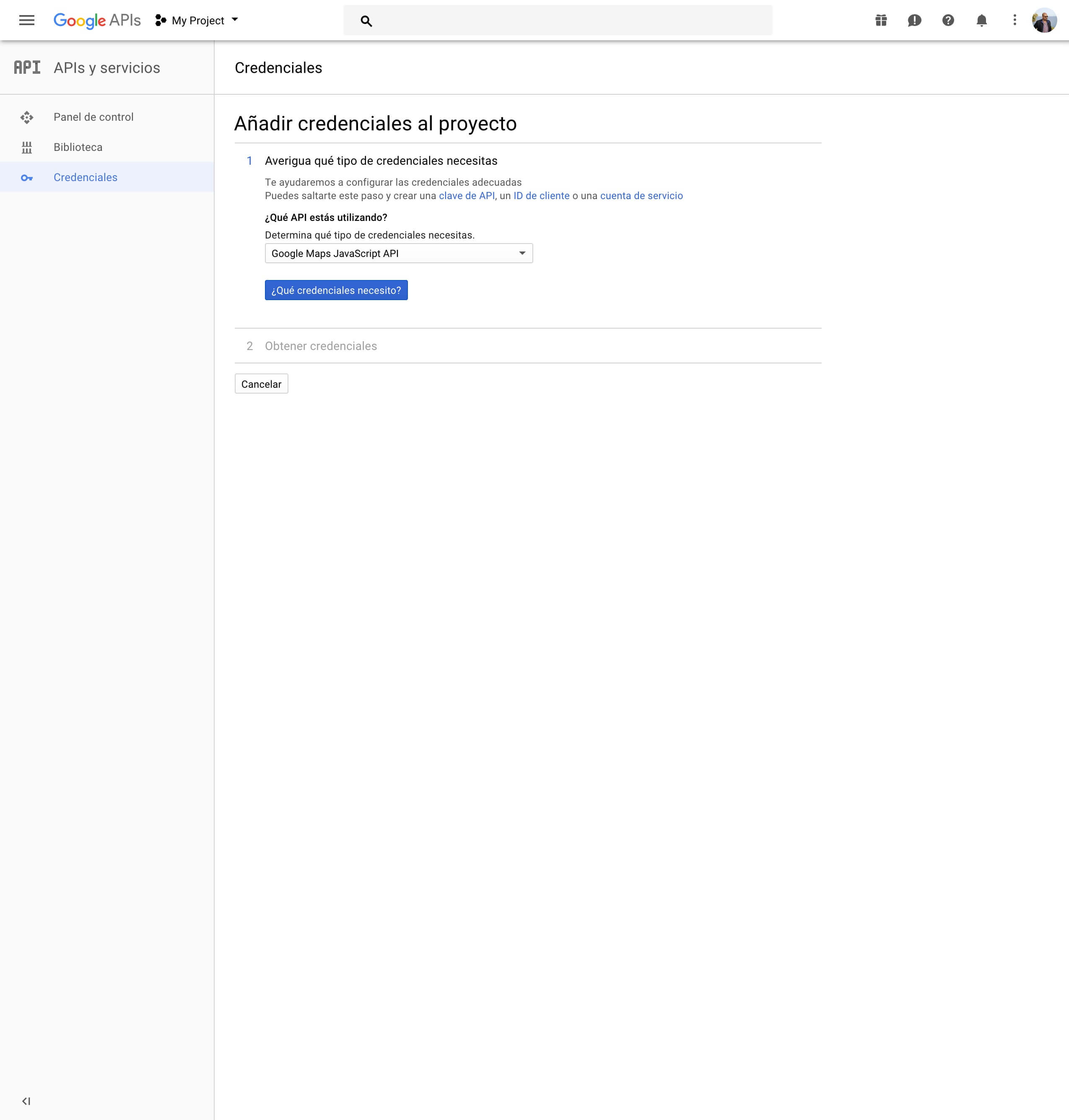The image size is (1069, 1120).
Task: Click the ¿Qué credenciales necesito? button
Action: point(336,290)
